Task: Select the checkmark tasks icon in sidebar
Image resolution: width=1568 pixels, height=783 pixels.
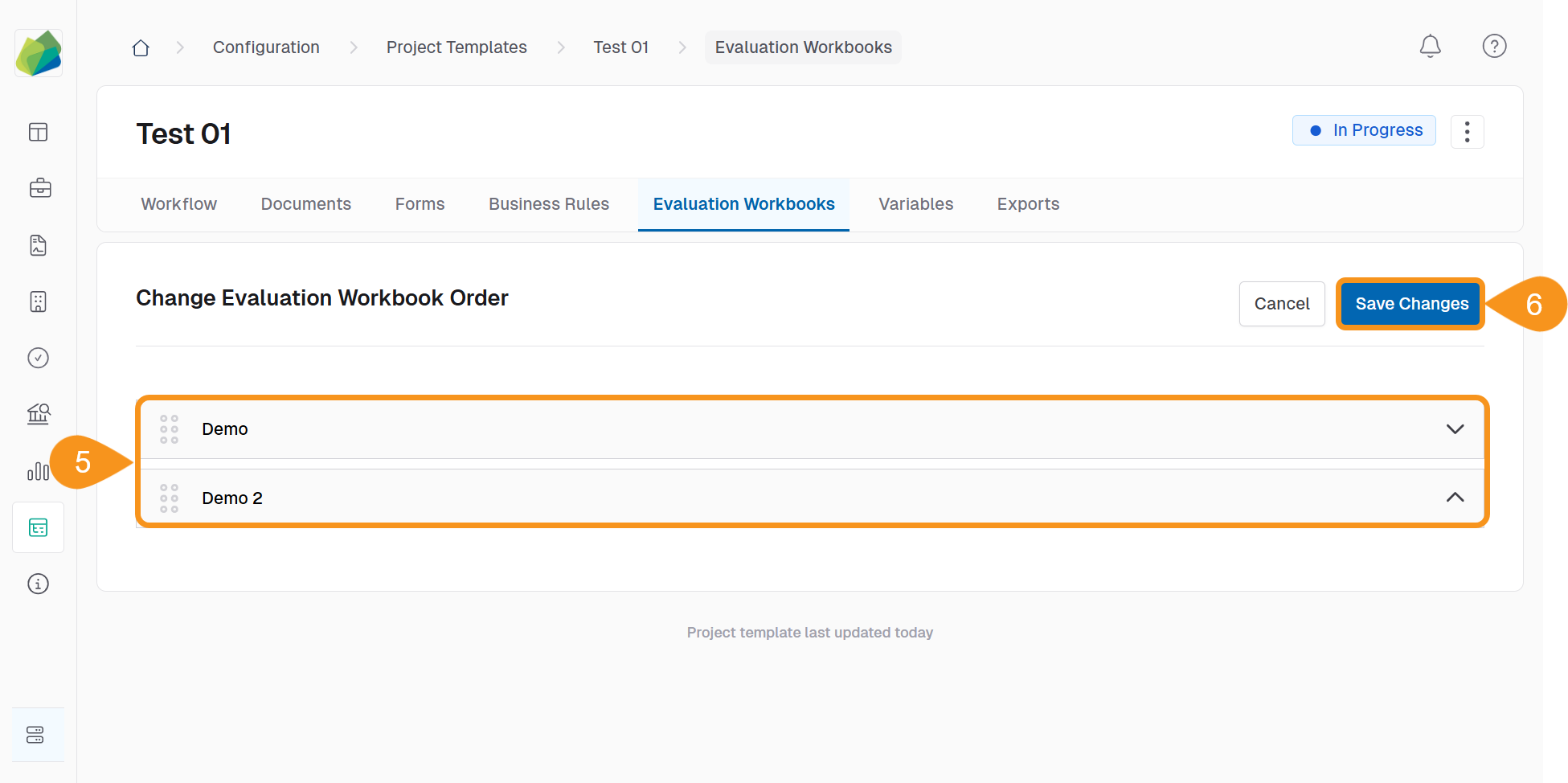Action: click(38, 358)
